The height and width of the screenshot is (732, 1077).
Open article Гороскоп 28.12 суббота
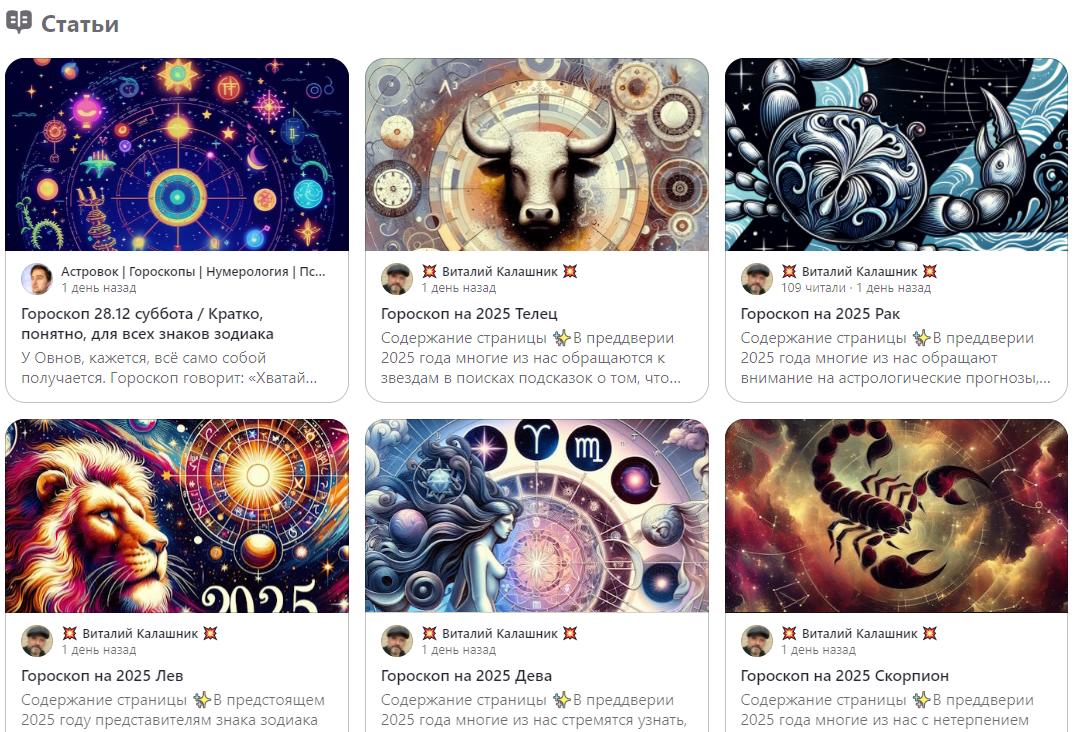(147, 323)
